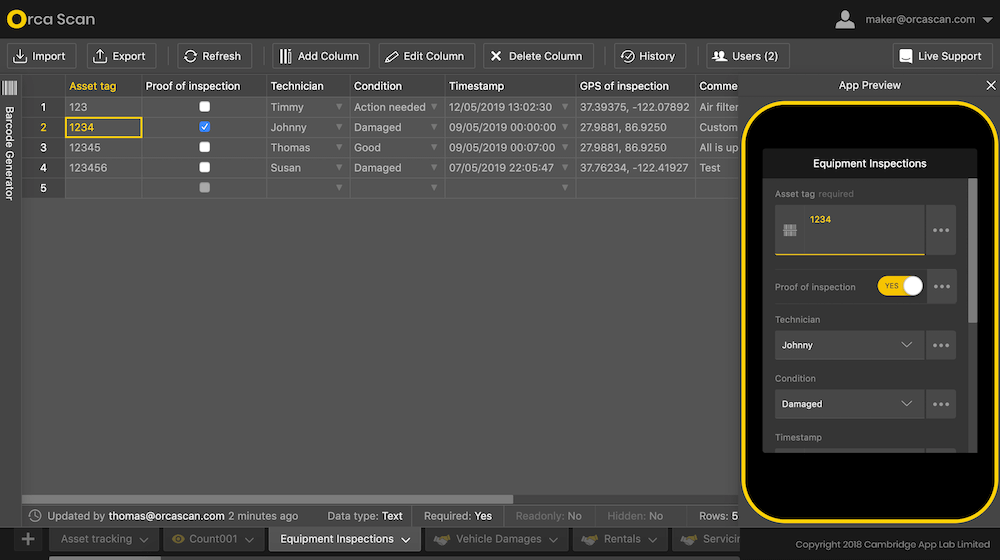Open Condition dropdown showing Damaged in preview
The image size is (1000, 560).
(x=850, y=404)
